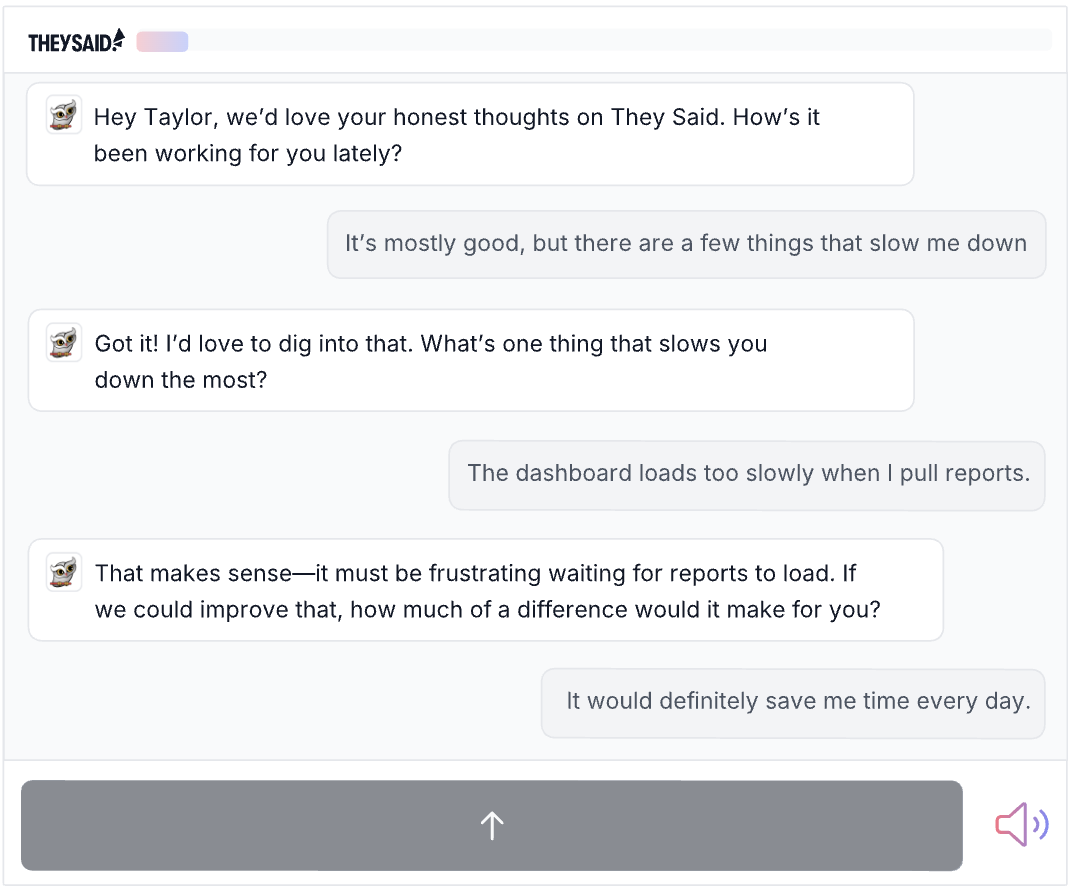
Task: Select the 'save me time every day' reply
Action: [793, 703]
